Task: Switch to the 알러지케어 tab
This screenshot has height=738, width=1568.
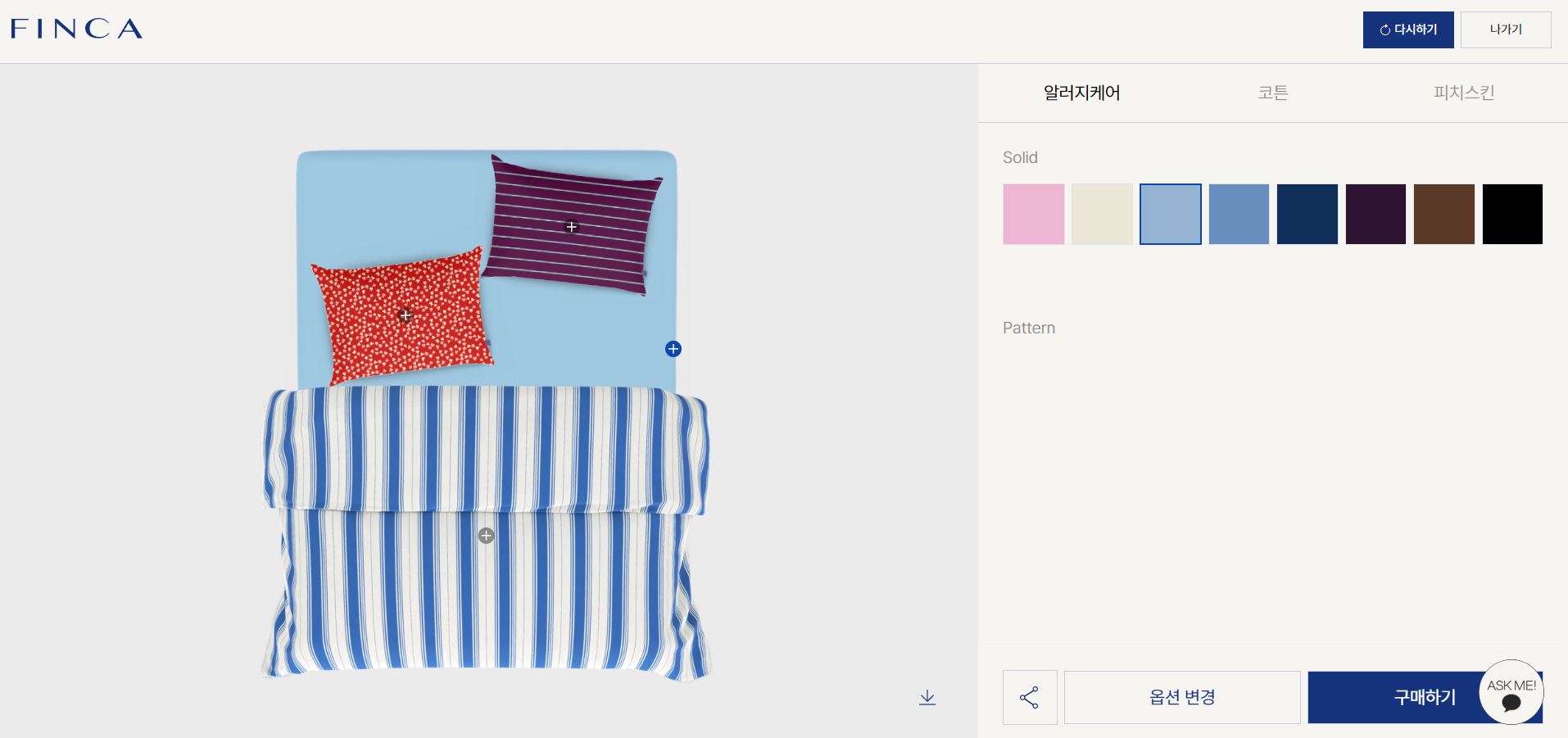Action: pyautogui.click(x=1081, y=93)
